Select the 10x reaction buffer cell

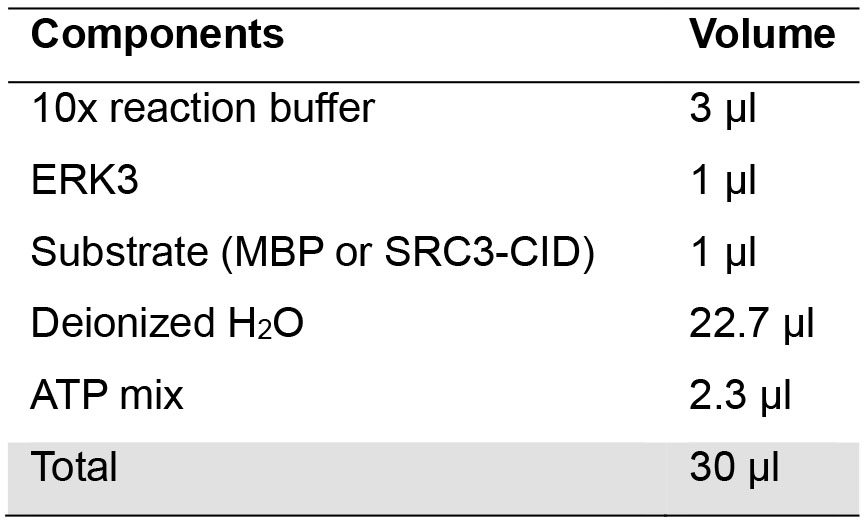[203, 107]
